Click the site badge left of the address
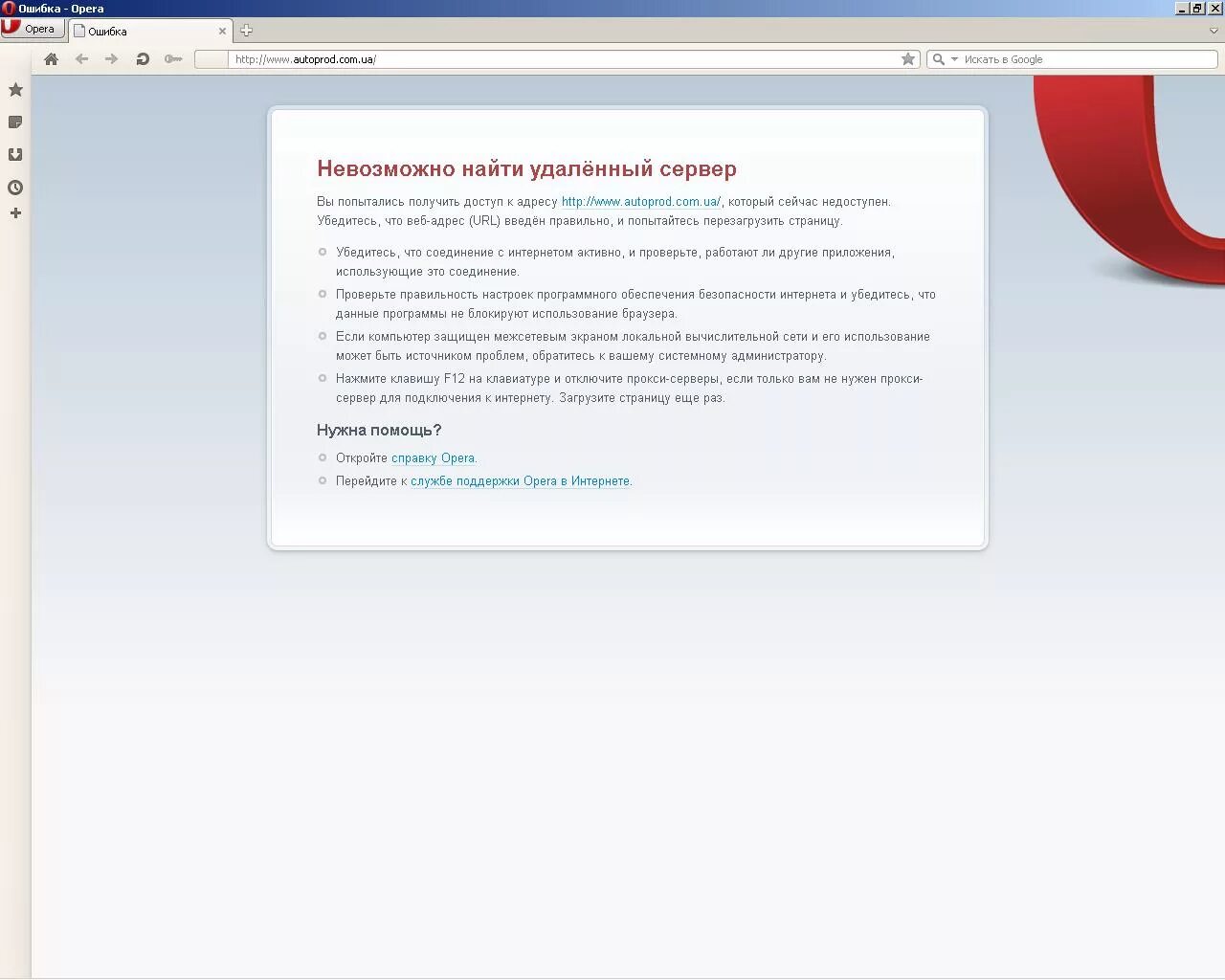The width and height of the screenshot is (1225, 980). (212, 59)
